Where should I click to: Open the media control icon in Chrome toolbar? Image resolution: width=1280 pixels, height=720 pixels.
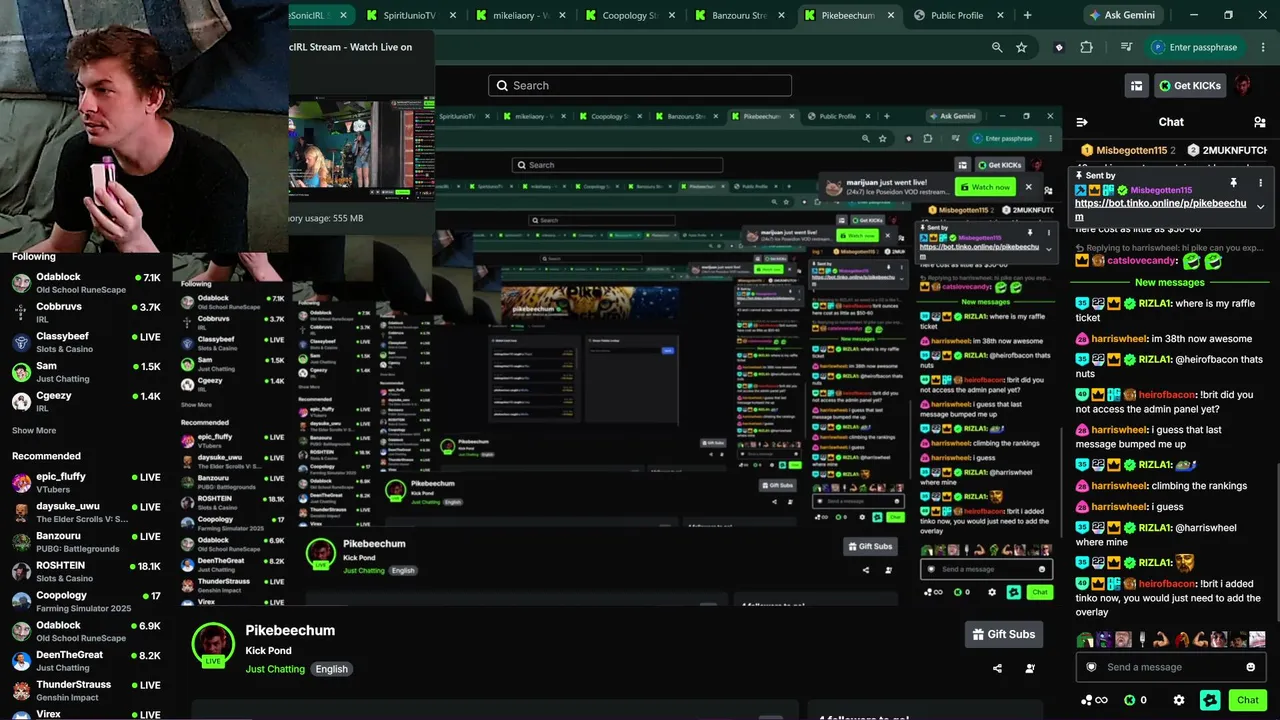coord(1127,47)
